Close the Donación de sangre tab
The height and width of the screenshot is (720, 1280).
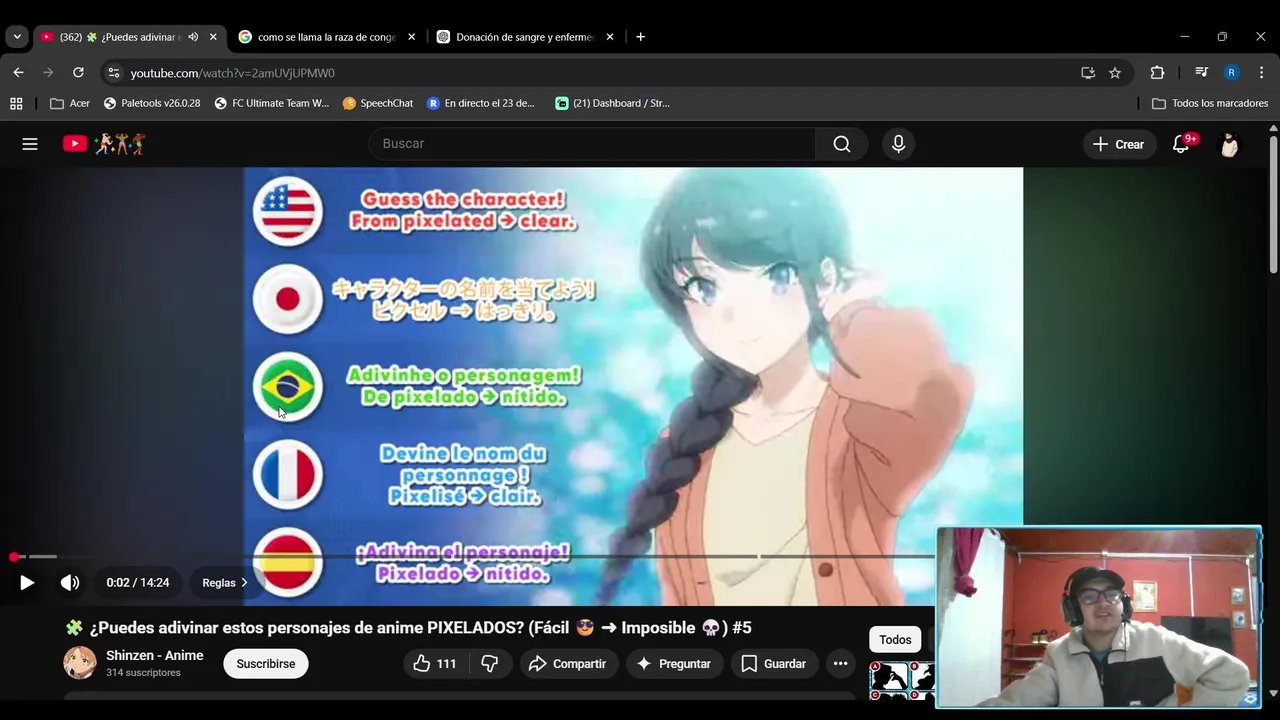[x=609, y=37]
